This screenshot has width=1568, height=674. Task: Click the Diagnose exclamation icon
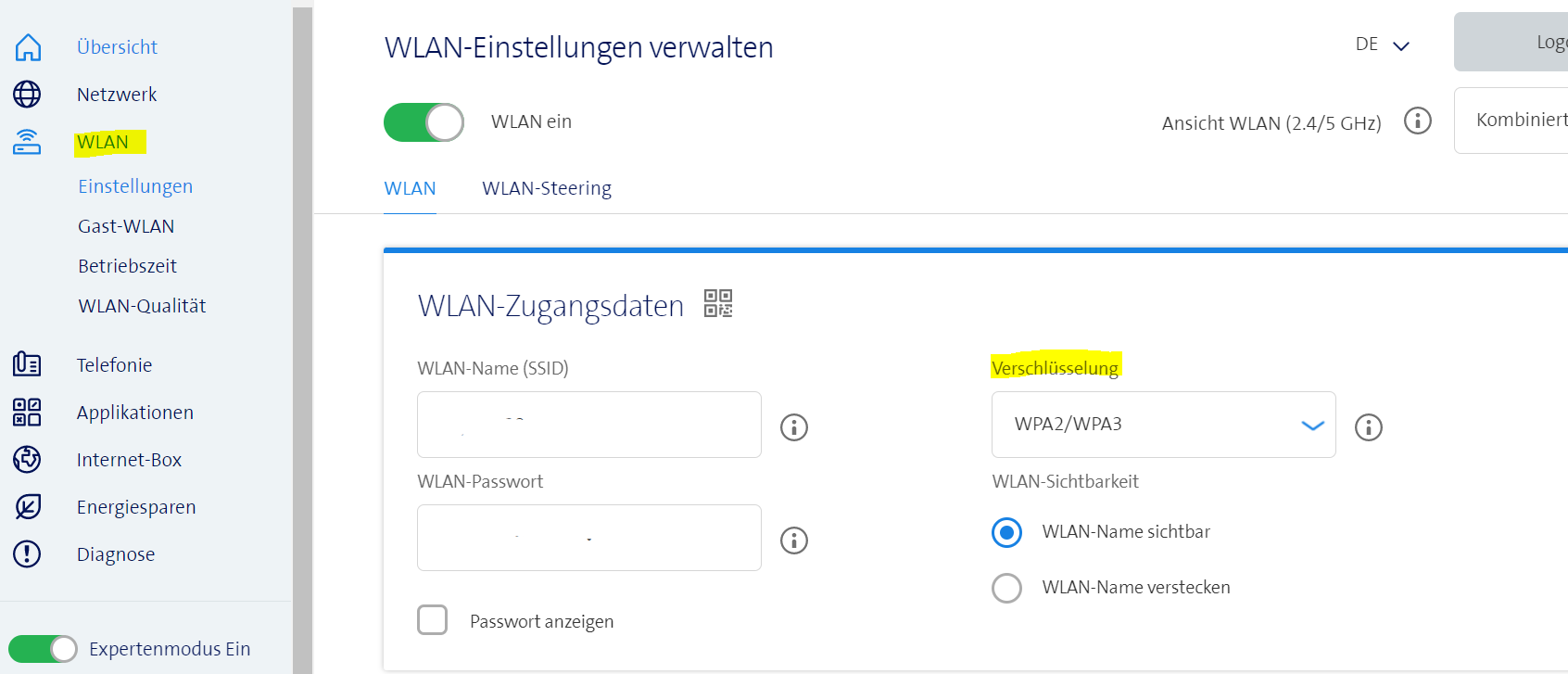(27, 553)
